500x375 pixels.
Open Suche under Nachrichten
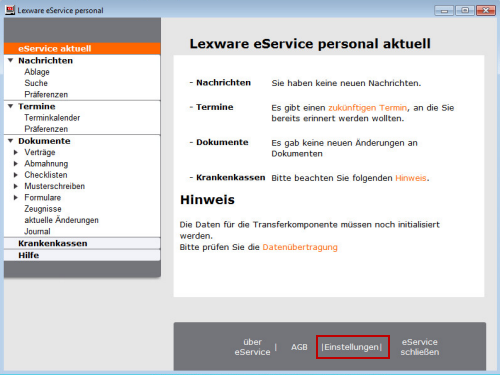click(36, 83)
